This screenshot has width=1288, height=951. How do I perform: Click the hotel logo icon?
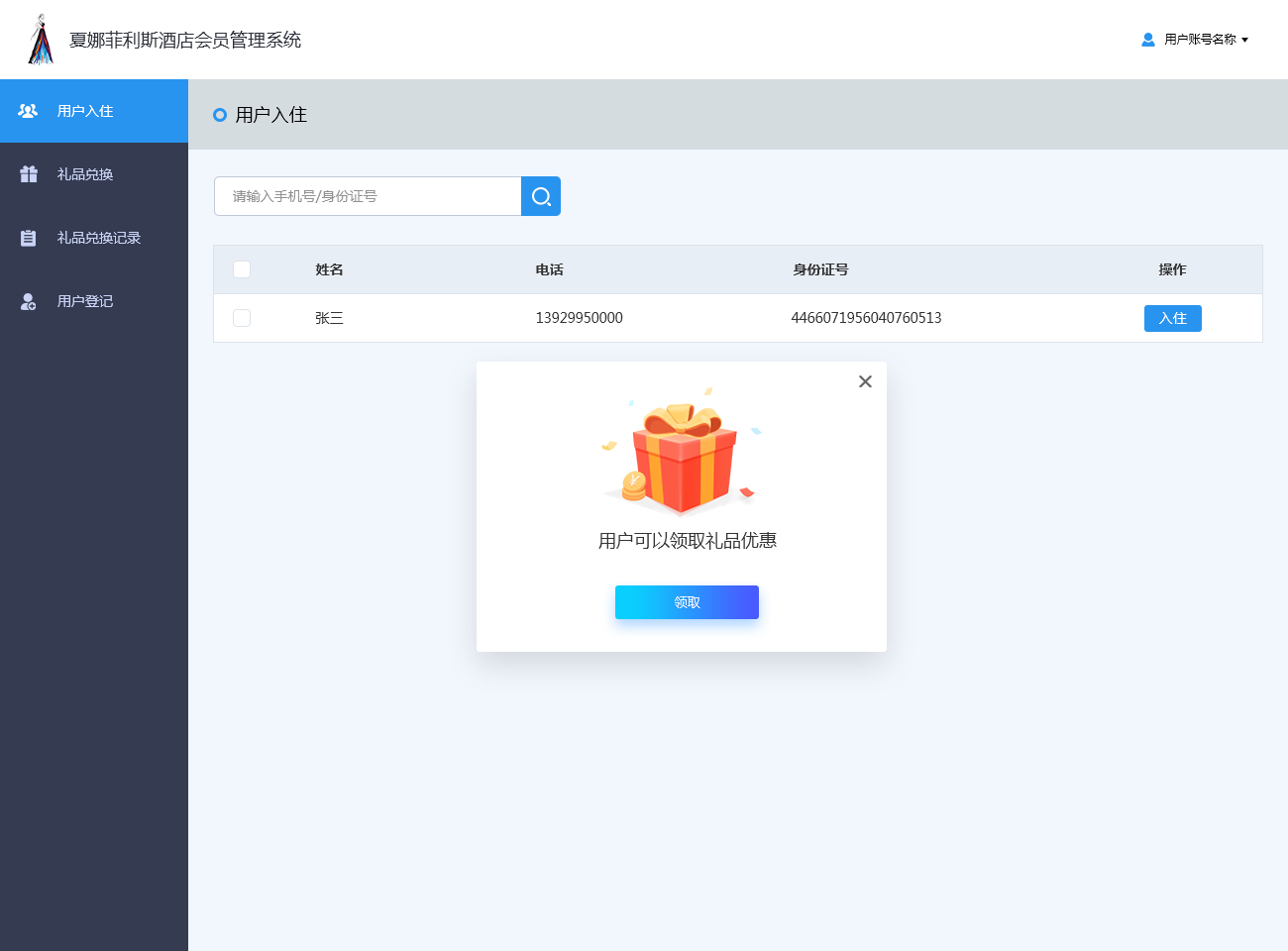coord(41,40)
